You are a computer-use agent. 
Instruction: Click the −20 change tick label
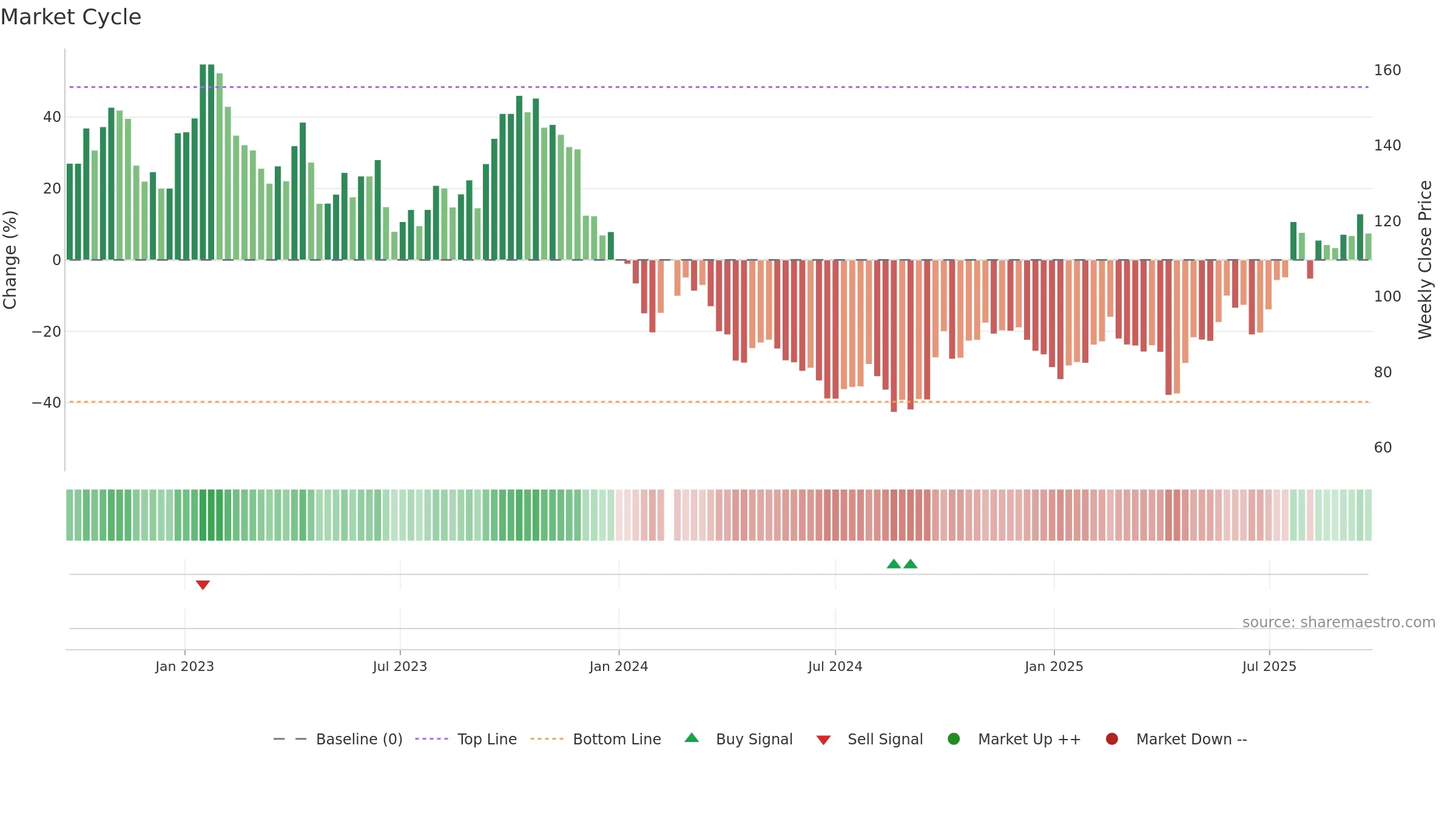click(x=46, y=332)
